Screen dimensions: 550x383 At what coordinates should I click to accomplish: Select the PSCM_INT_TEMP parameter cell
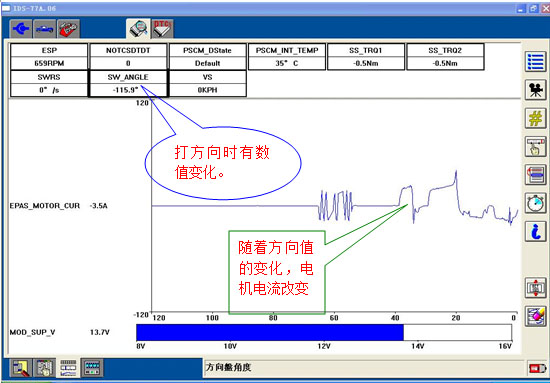pyautogui.click(x=287, y=57)
